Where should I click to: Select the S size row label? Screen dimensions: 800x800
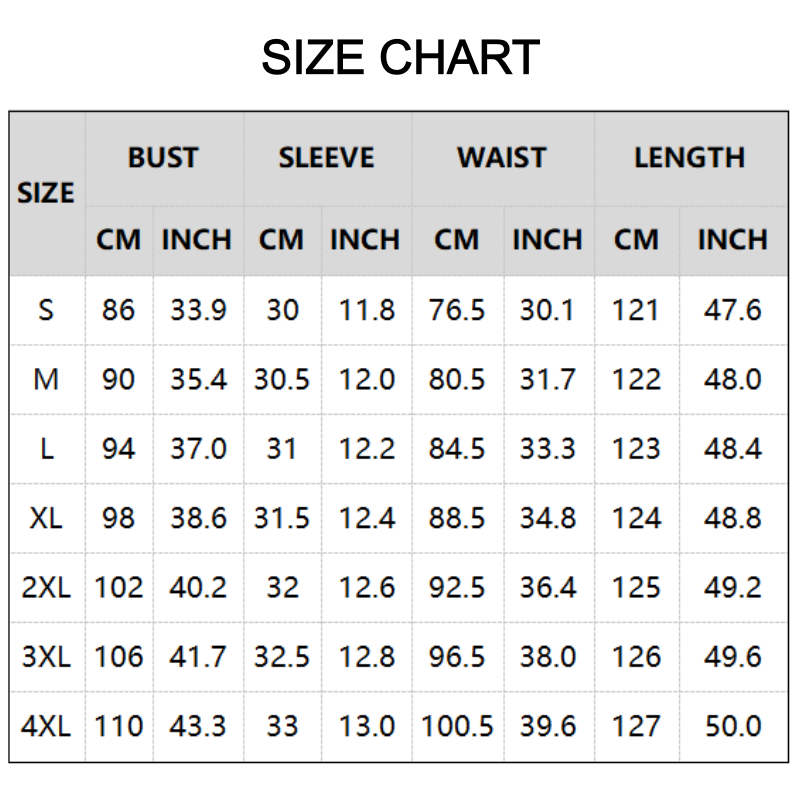point(46,310)
